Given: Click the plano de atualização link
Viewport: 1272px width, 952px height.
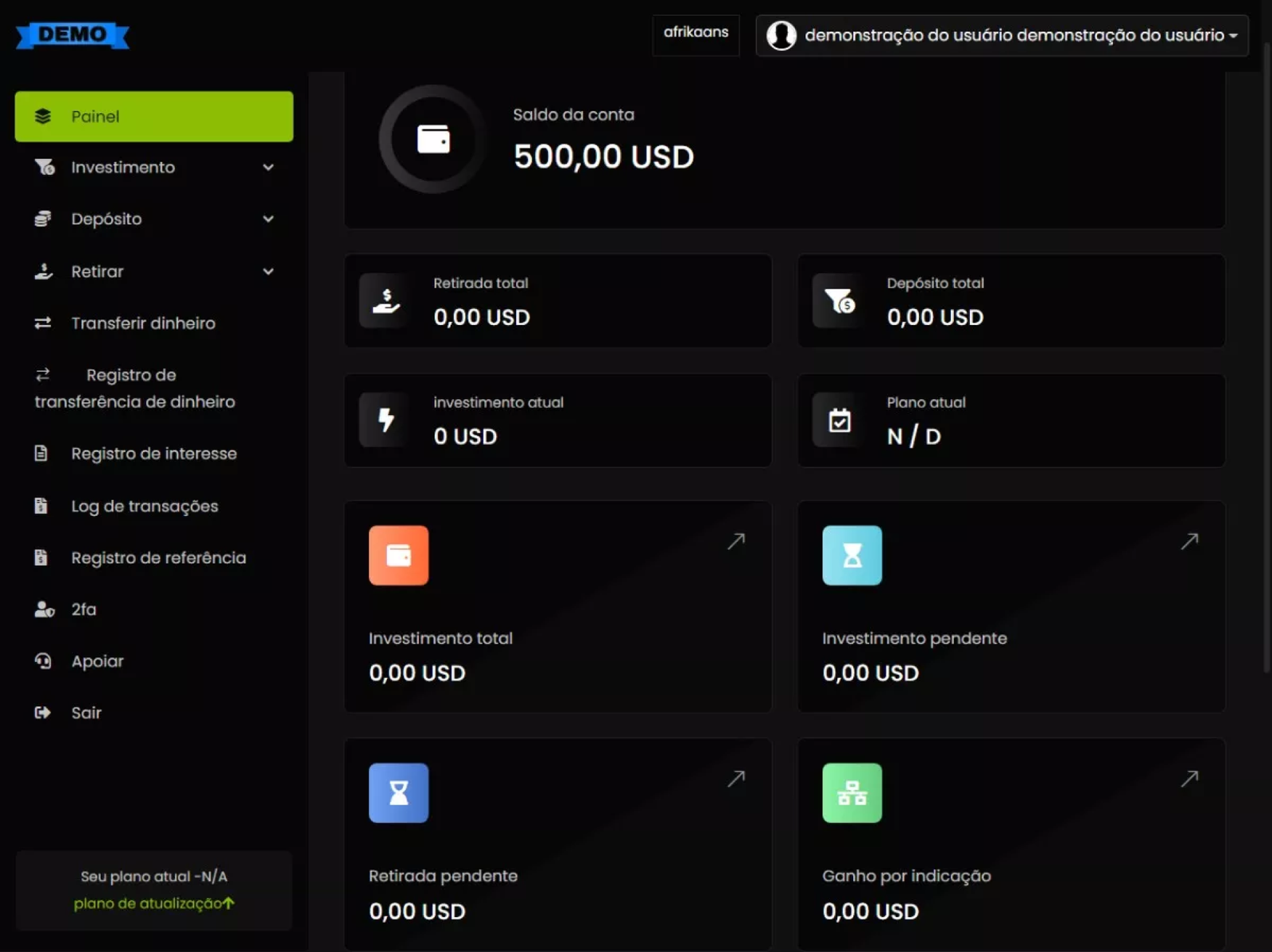Looking at the screenshot, I should pyautogui.click(x=153, y=904).
